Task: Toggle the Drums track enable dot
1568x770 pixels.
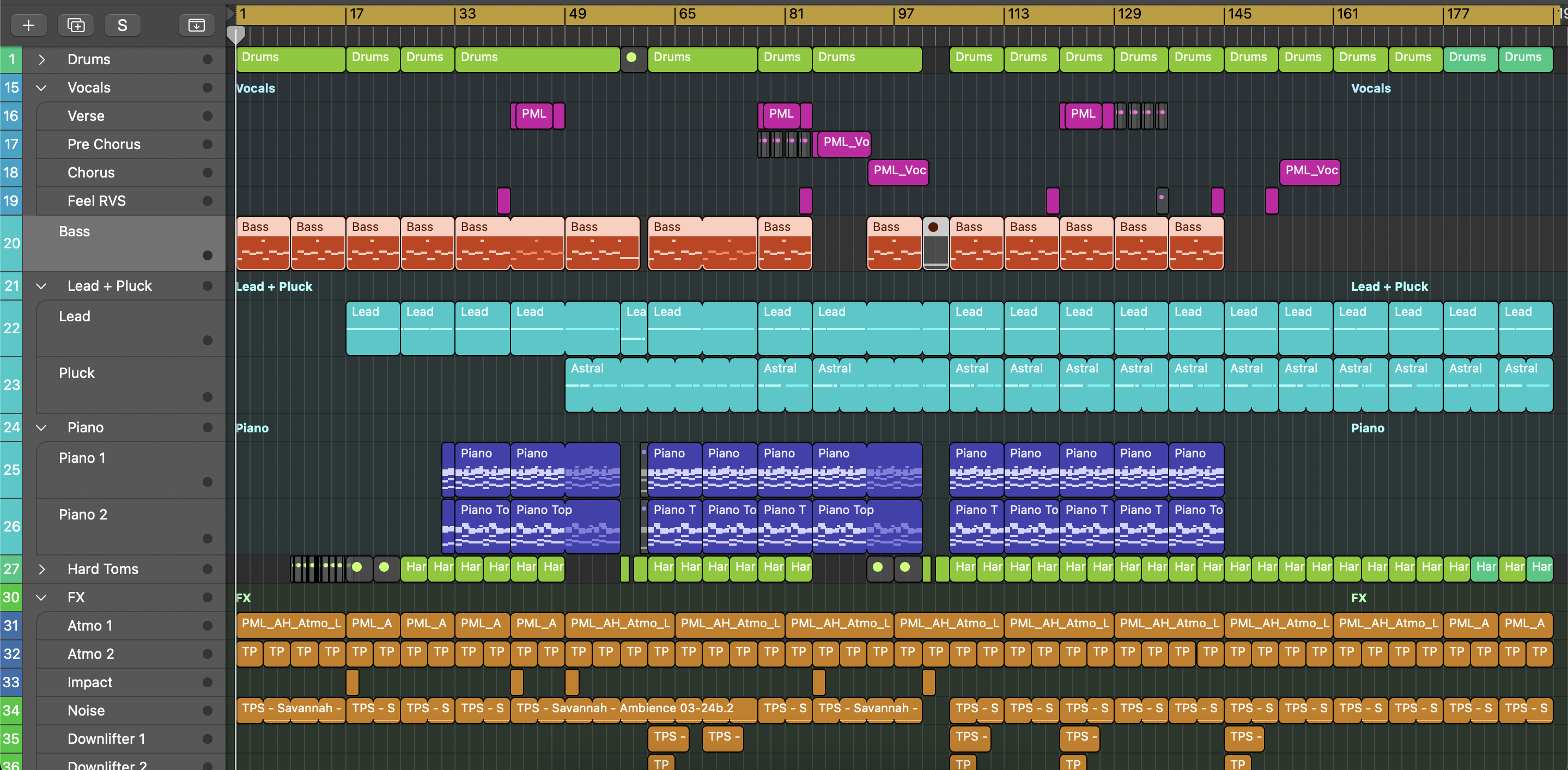Action: pyautogui.click(x=208, y=59)
